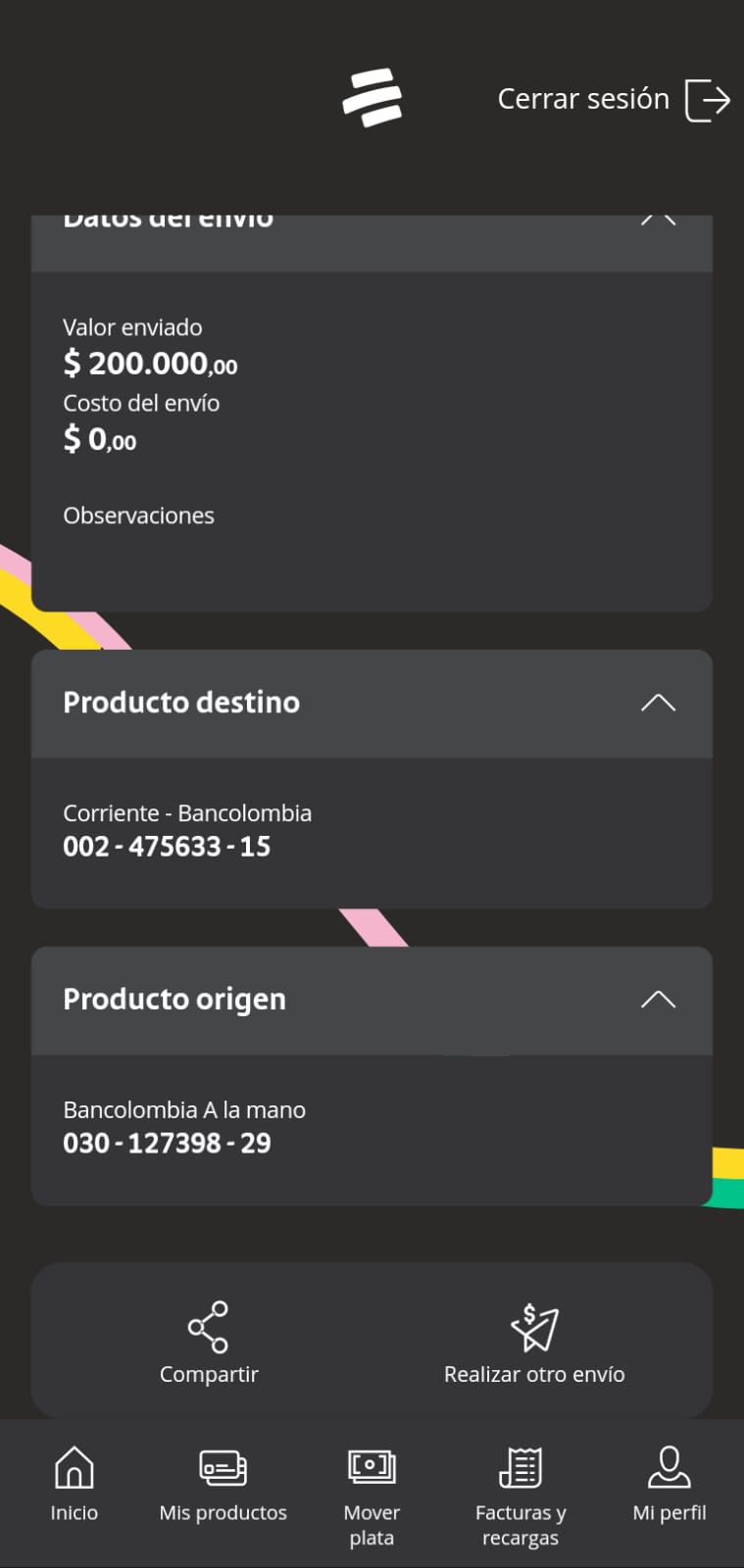744x1568 pixels.
Task: Collapse the Datos del envío section
Action: tap(658, 220)
